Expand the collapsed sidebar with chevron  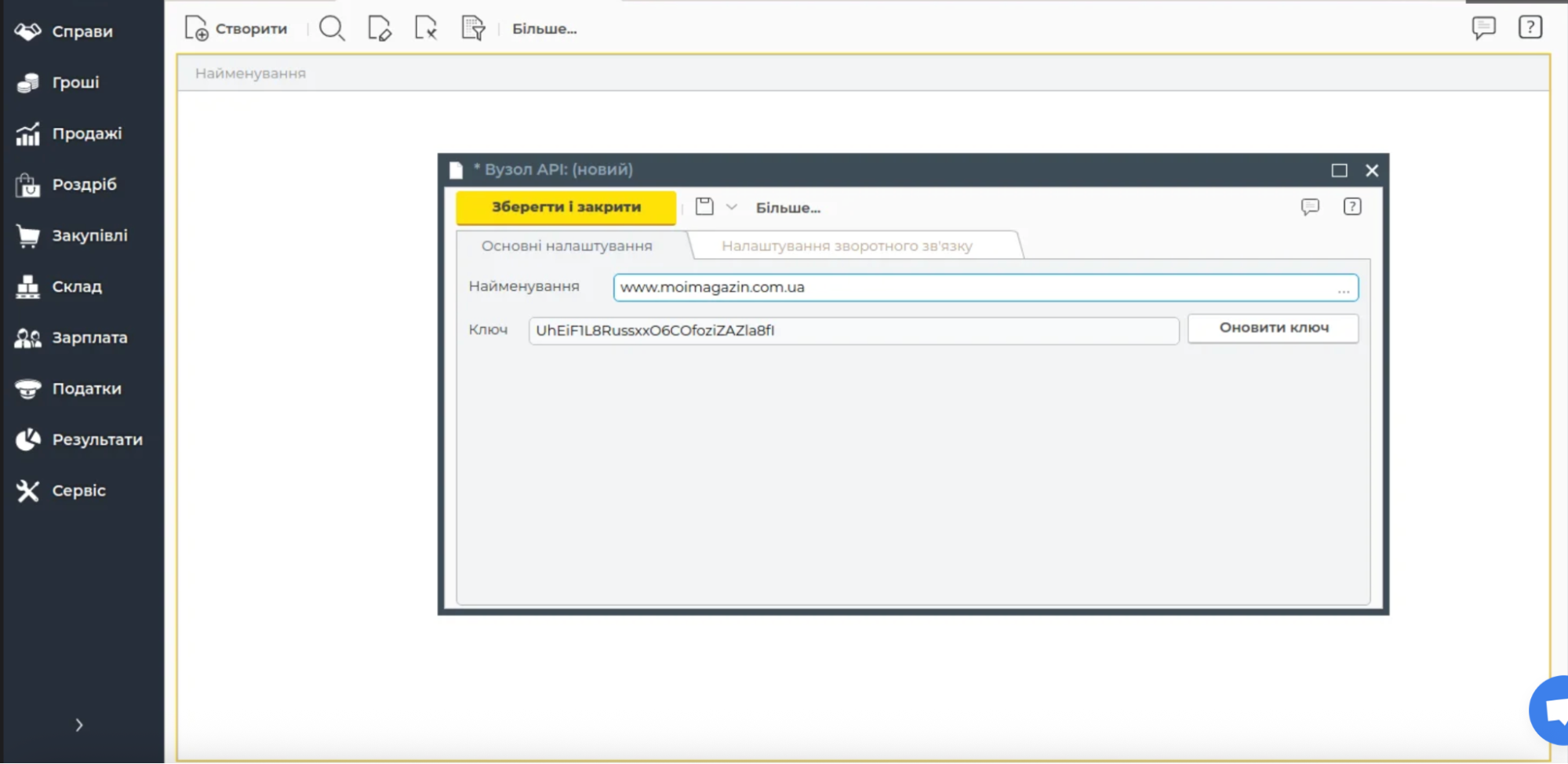pos(79,725)
